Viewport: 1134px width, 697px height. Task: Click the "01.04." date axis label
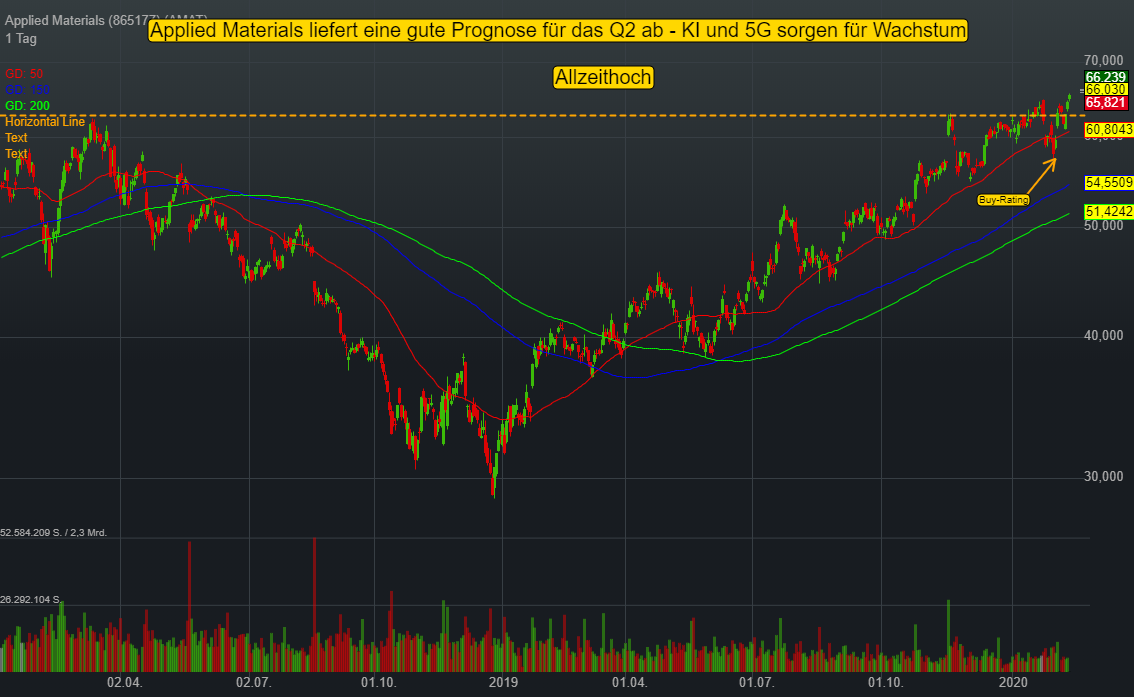click(x=629, y=683)
